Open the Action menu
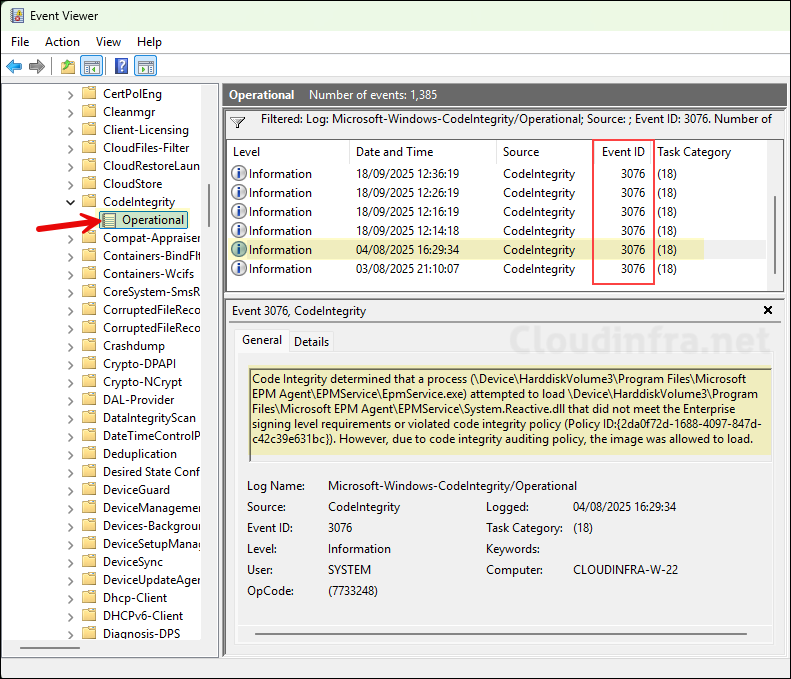 click(62, 42)
